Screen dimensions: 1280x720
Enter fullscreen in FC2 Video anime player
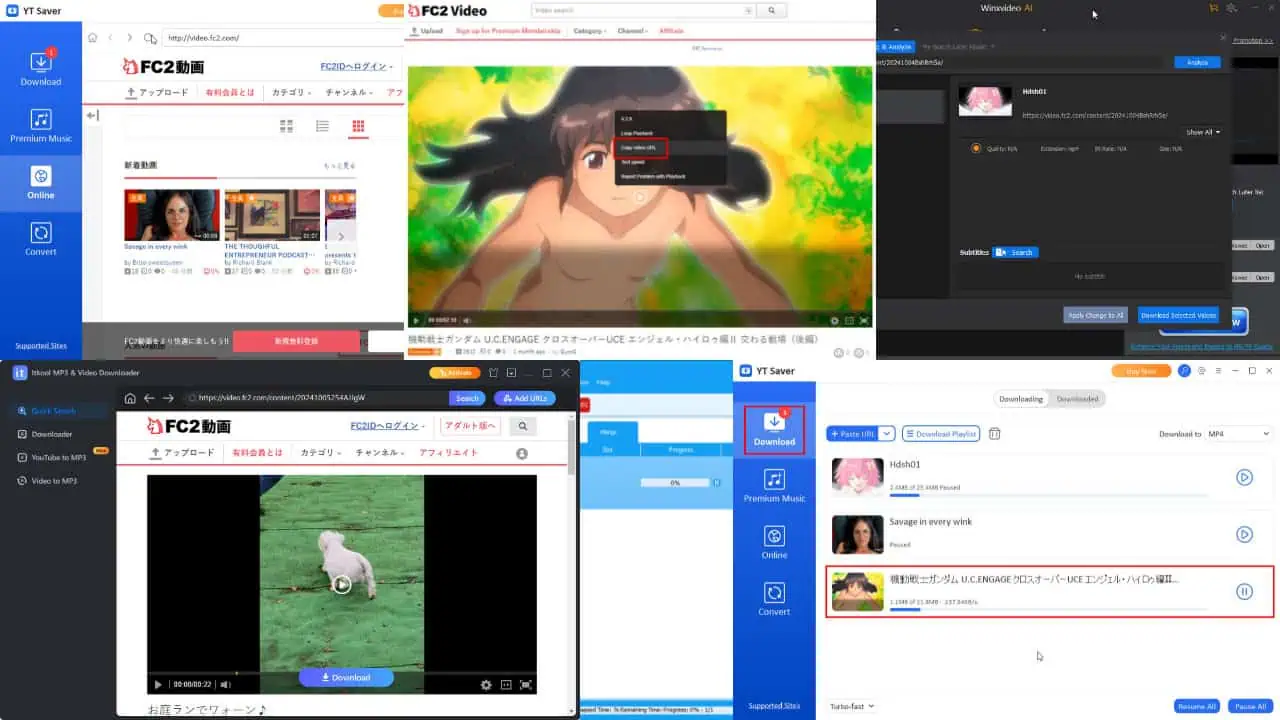[x=864, y=320]
